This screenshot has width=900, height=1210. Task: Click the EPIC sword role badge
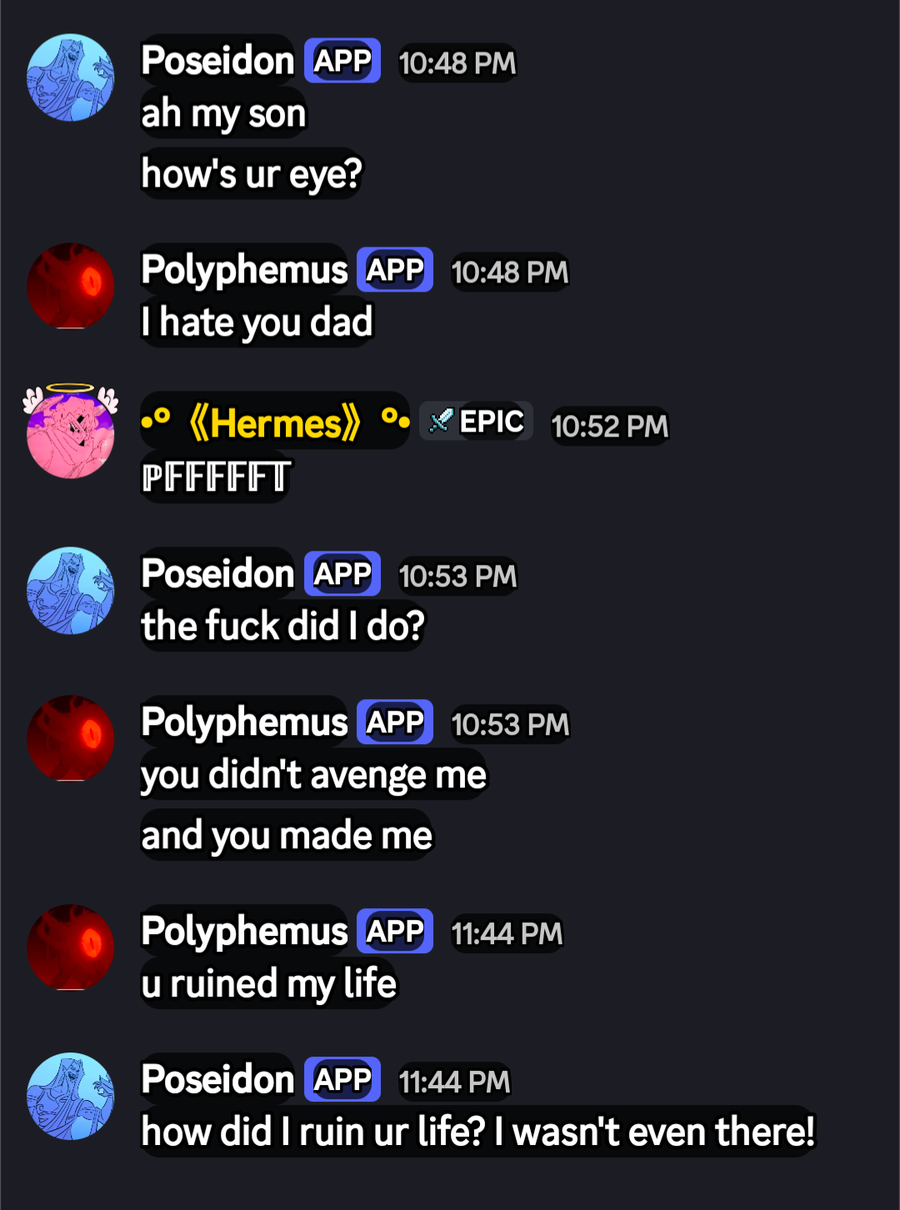[476, 422]
